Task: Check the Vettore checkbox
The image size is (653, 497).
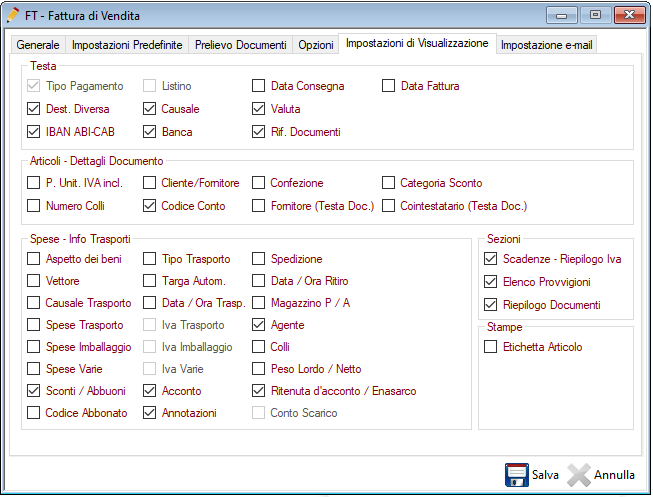Action: (x=34, y=281)
